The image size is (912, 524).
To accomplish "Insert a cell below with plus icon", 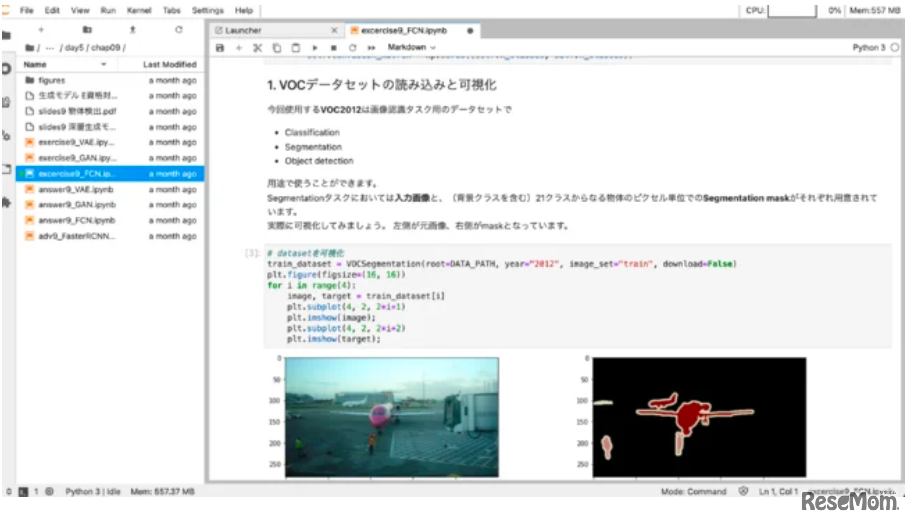I will 239,47.
